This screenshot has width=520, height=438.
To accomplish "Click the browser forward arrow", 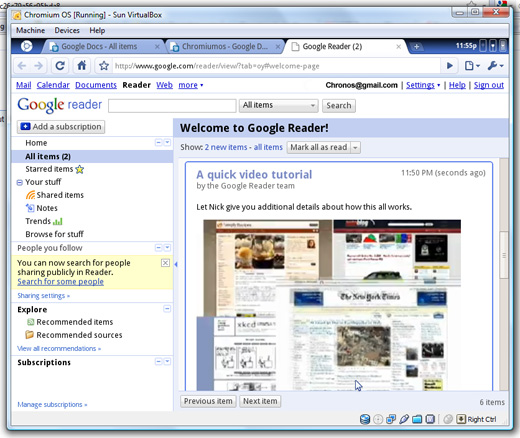I will 39,66.
